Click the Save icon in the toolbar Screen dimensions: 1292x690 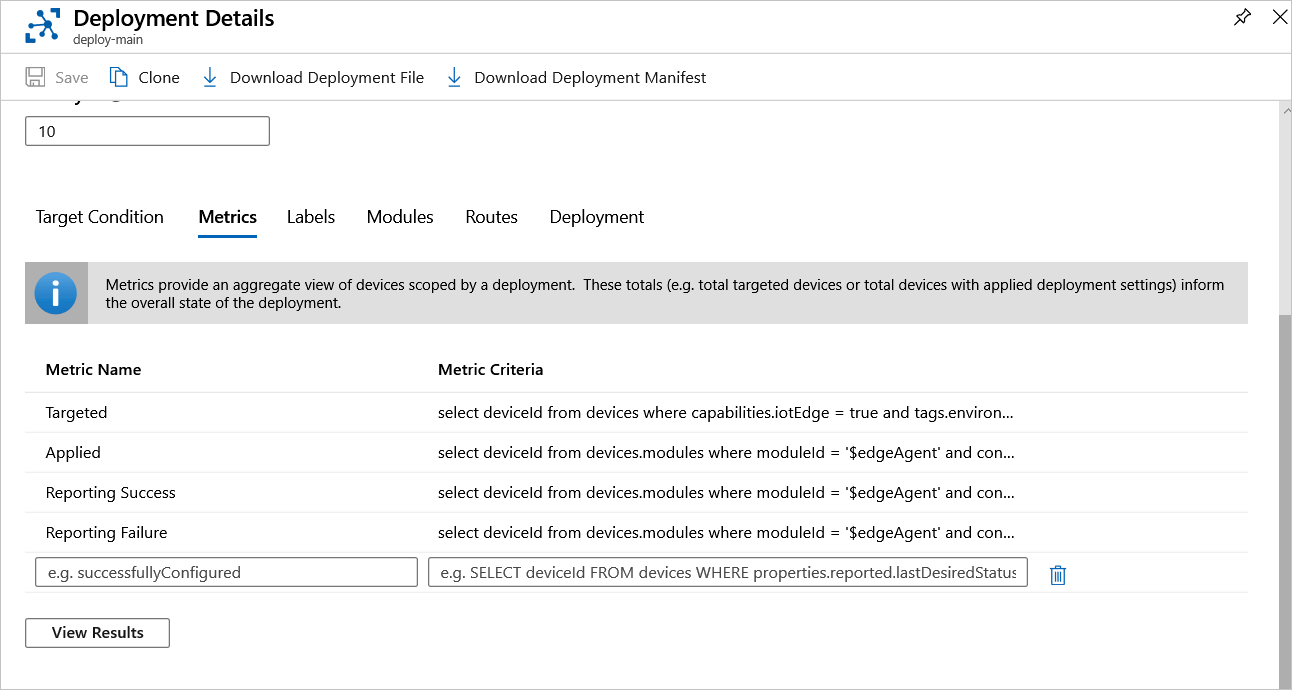click(x=35, y=76)
